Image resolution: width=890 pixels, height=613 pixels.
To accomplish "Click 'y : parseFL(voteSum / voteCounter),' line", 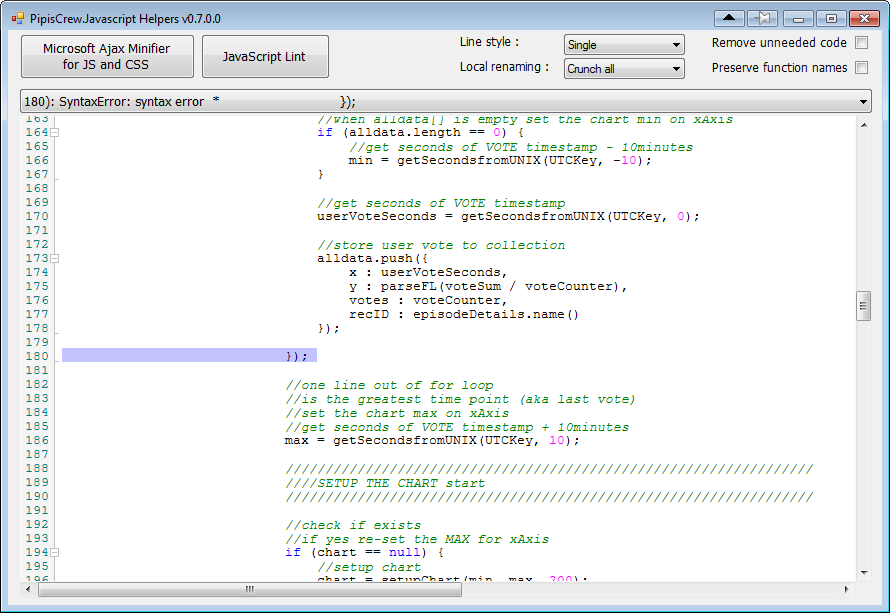I will (x=488, y=286).
